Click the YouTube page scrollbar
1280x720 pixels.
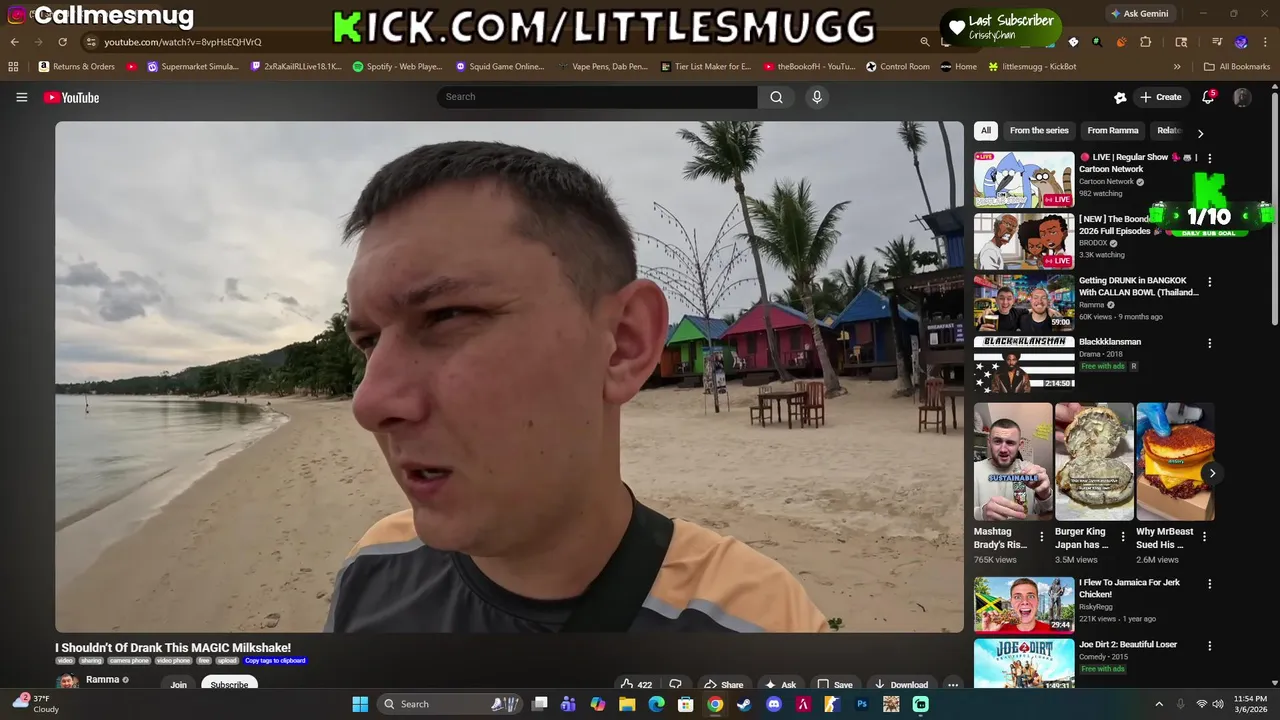[1274, 209]
